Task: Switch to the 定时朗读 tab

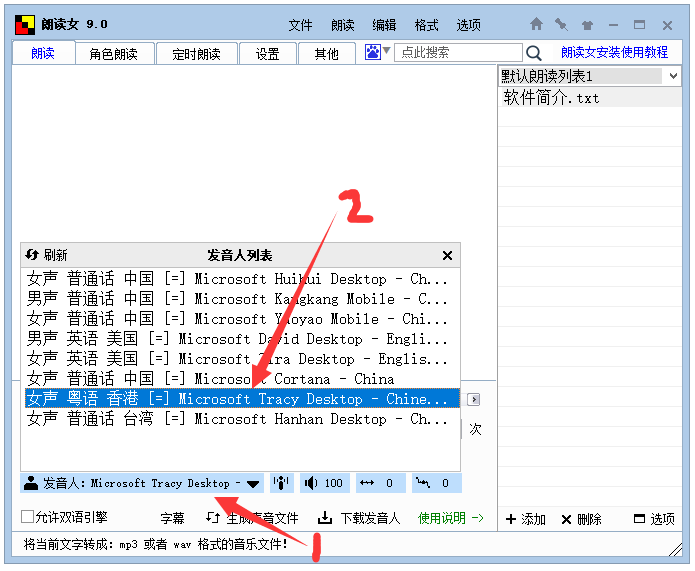Action: [x=197, y=54]
